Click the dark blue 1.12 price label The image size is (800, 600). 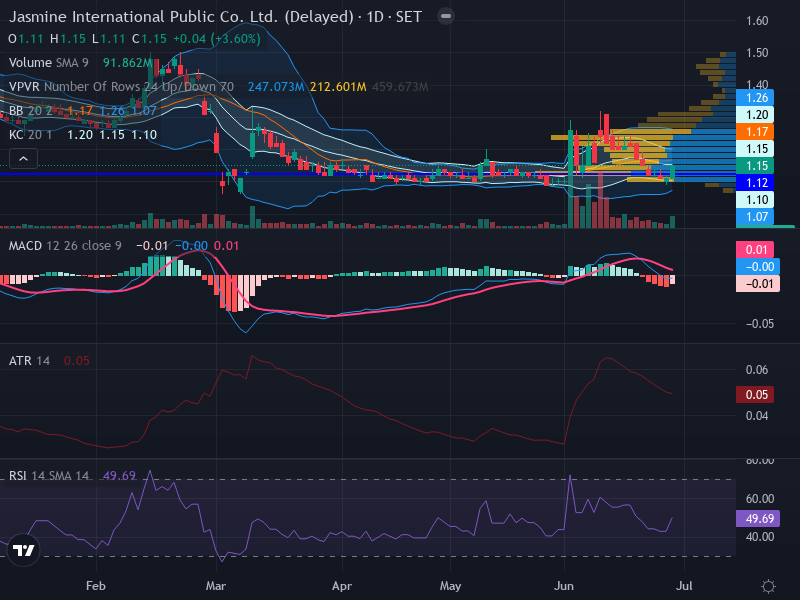click(755, 183)
